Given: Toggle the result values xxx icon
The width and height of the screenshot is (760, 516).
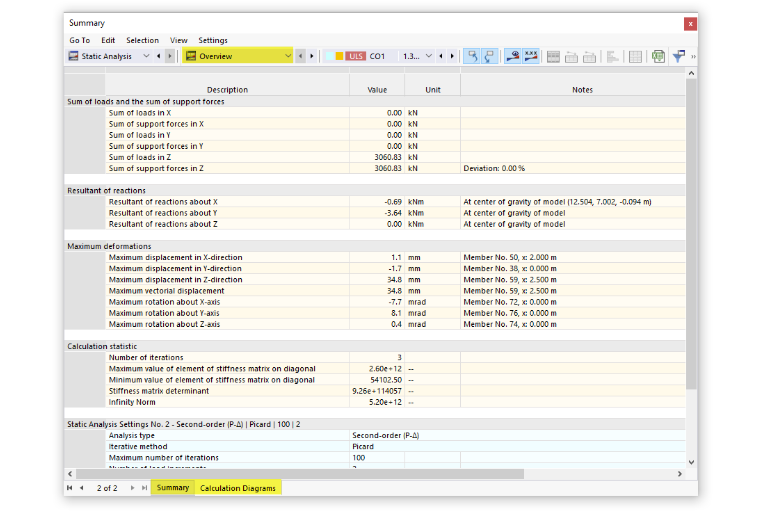Looking at the screenshot, I should tap(531, 56).
